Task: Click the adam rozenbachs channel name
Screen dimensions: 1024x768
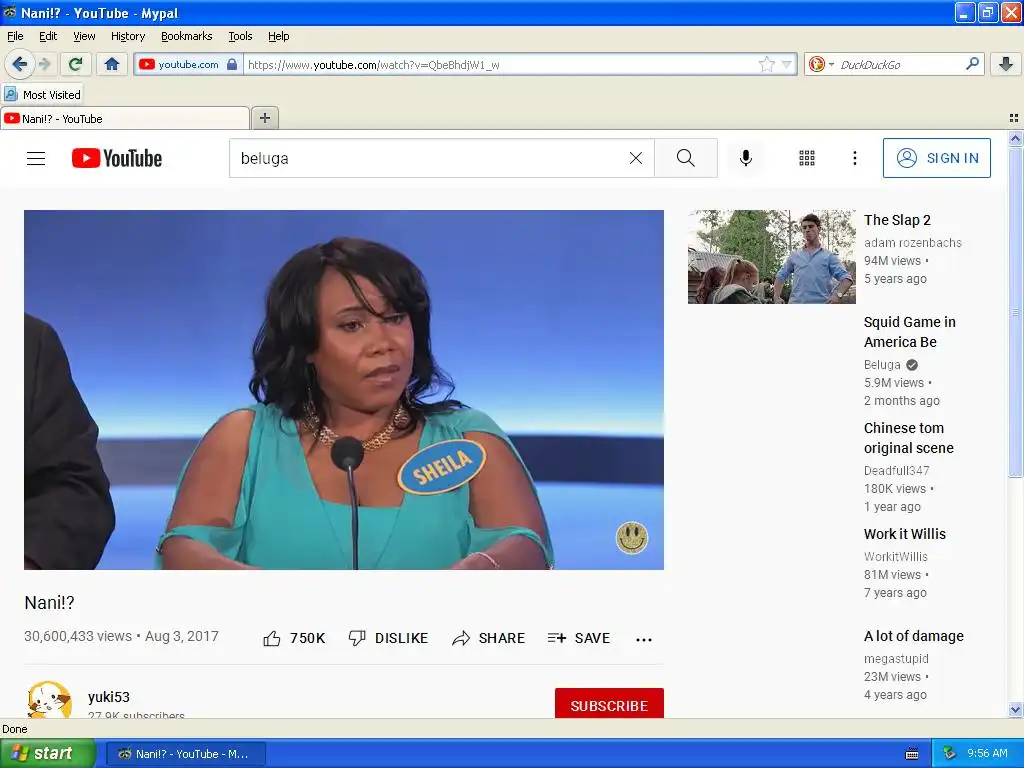Action: 913,242
